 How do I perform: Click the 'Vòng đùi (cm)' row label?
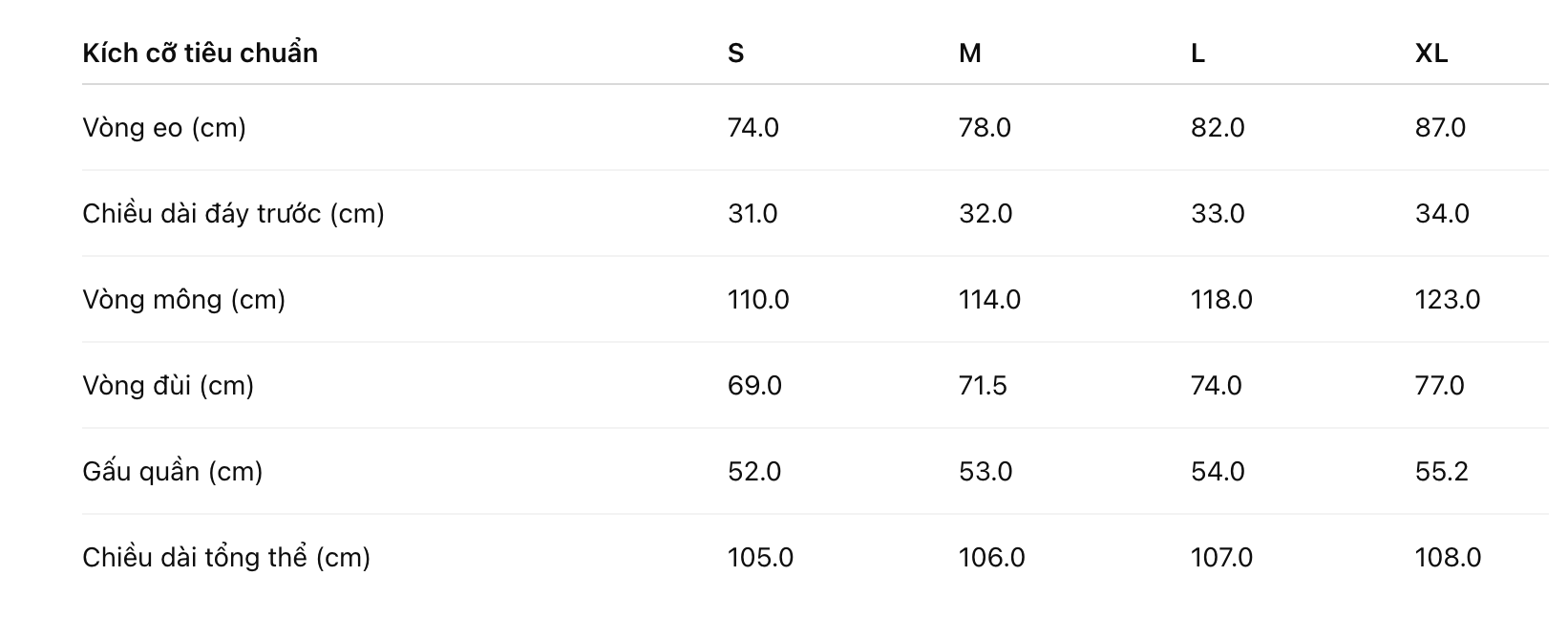(x=168, y=386)
